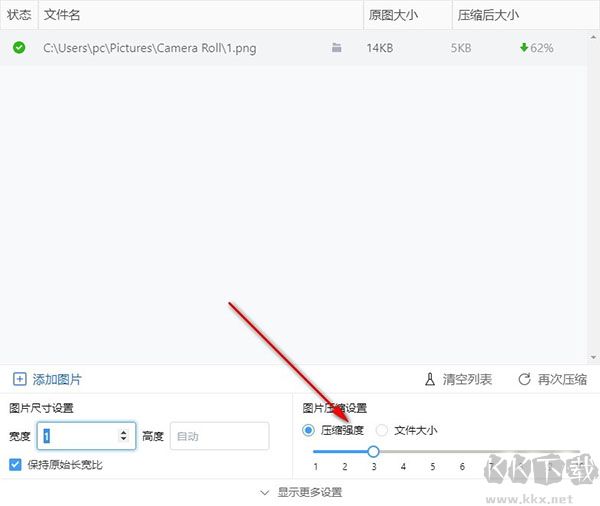Expand 显示更多设置 chevron
The image size is (600, 506).
[264, 492]
